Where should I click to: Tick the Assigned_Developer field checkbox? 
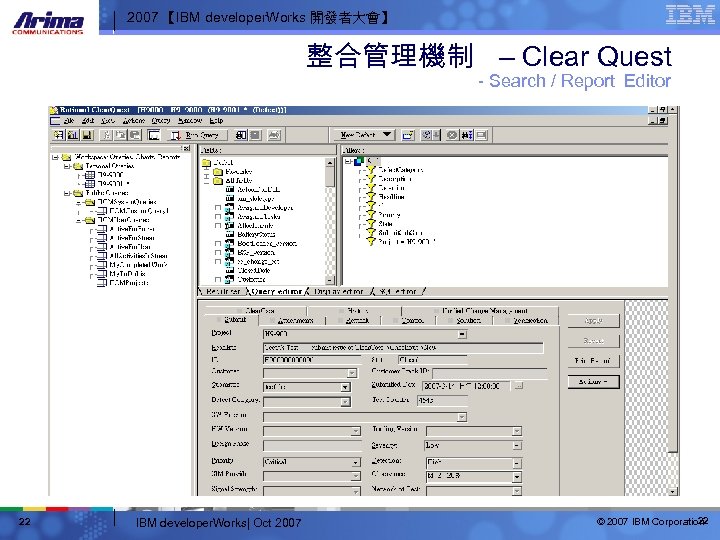pos(218,208)
